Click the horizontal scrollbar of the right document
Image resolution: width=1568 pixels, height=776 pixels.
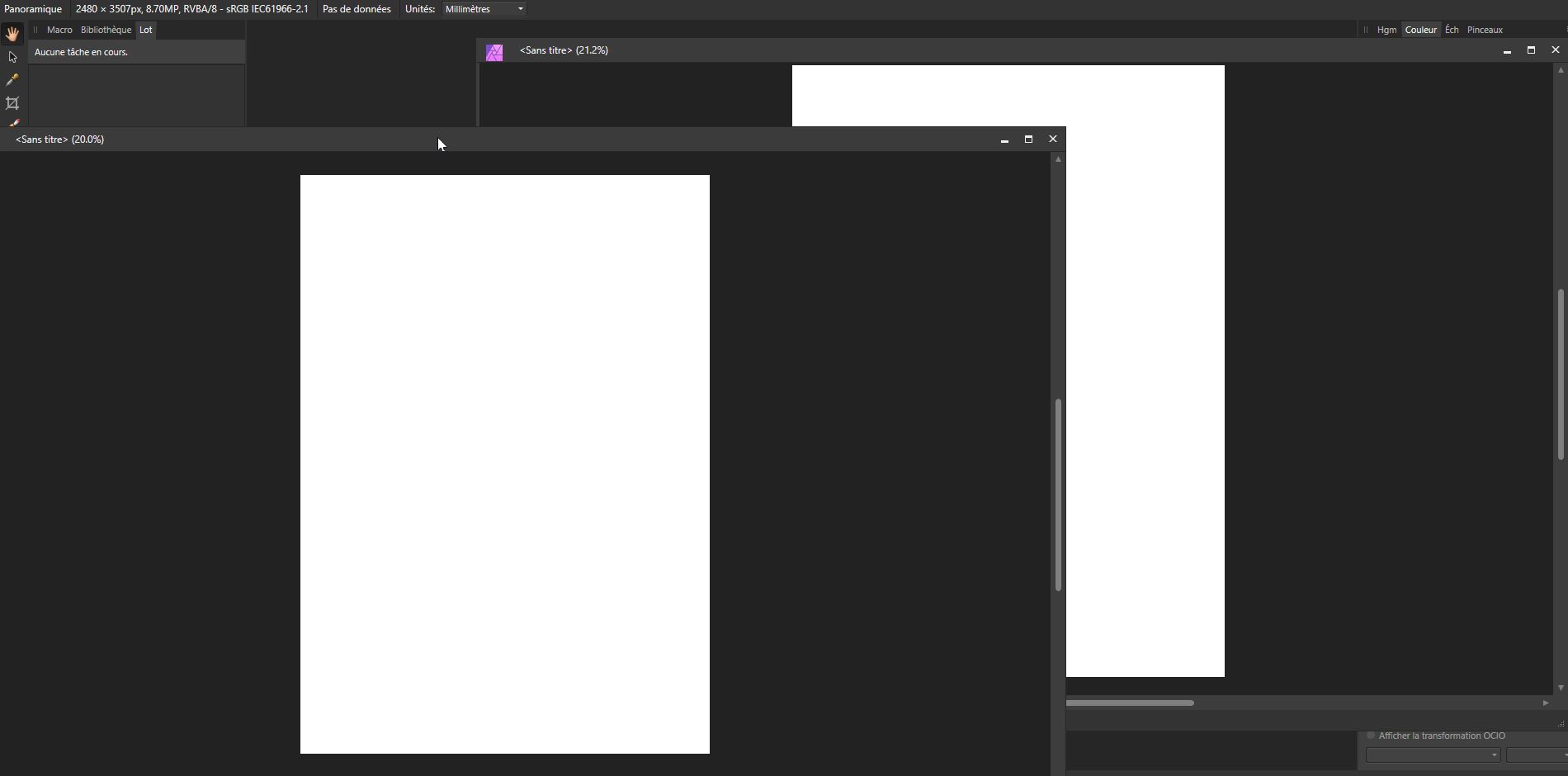click(1131, 703)
